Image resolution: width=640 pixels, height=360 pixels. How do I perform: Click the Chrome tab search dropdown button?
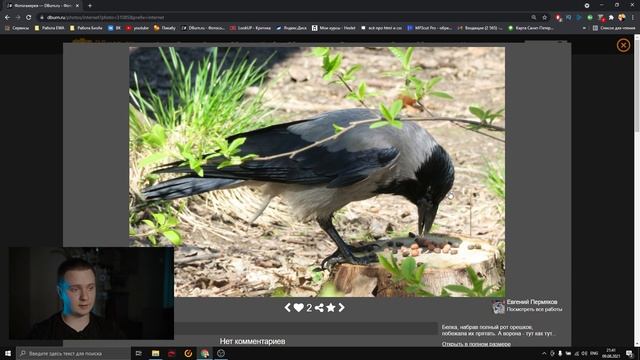587,6
